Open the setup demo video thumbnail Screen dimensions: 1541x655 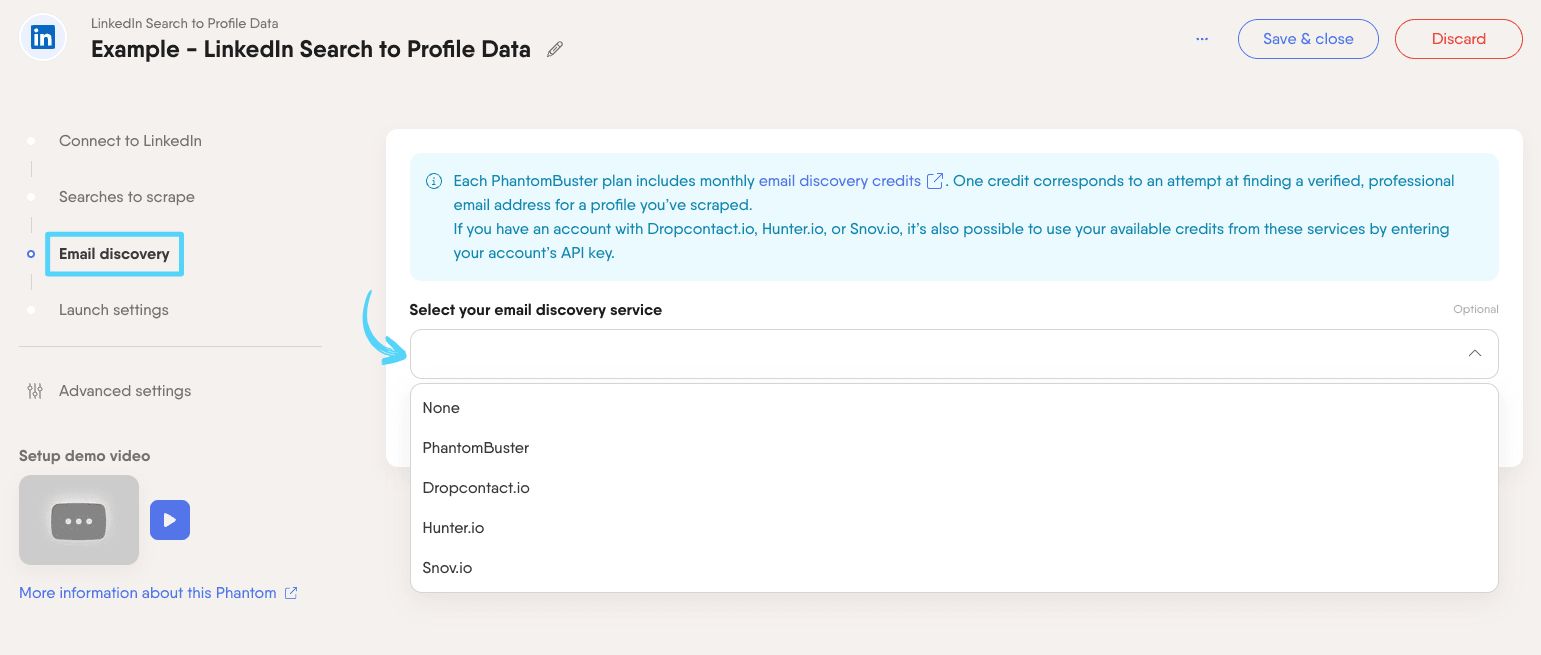coord(79,520)
